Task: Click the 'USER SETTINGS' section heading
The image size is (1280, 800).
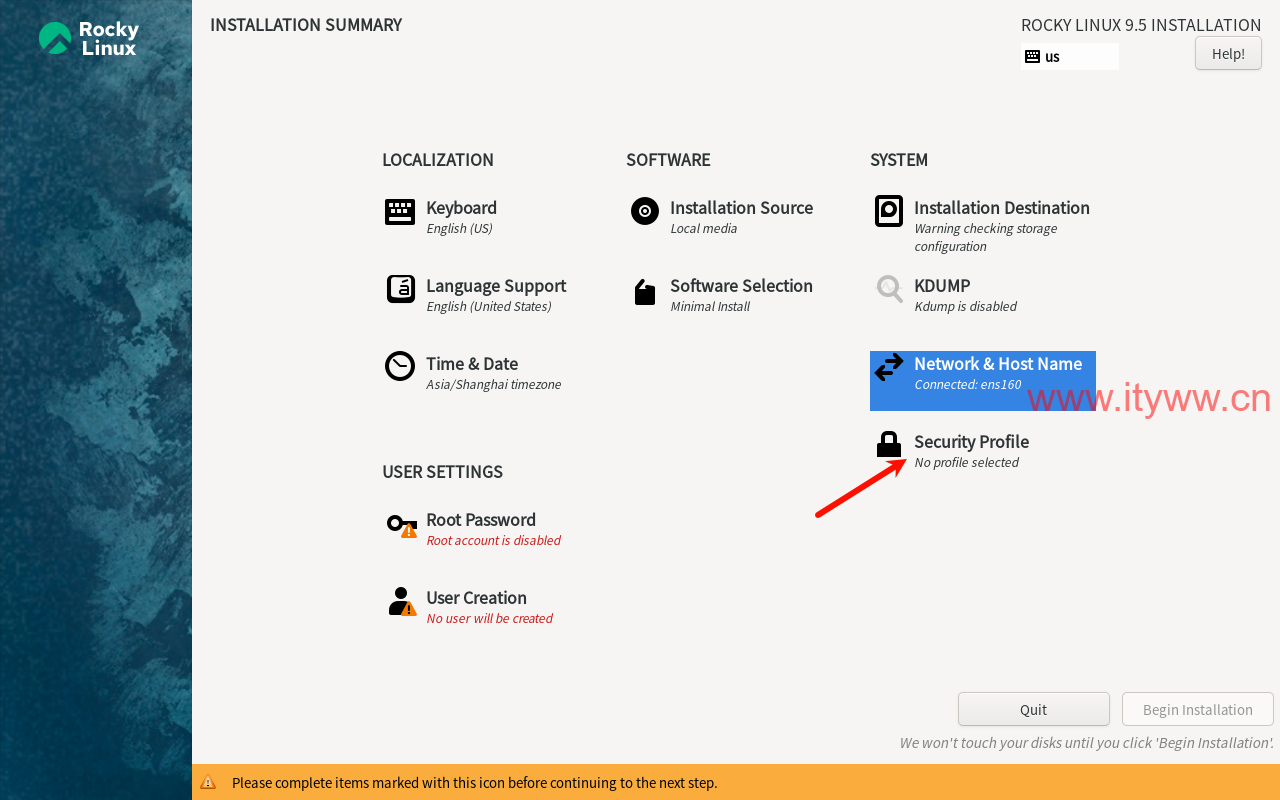Action: point(442,472)
